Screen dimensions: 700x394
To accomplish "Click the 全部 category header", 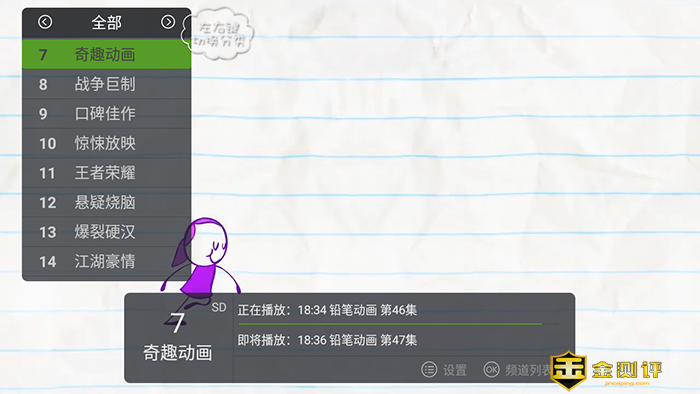I will 106,22.
